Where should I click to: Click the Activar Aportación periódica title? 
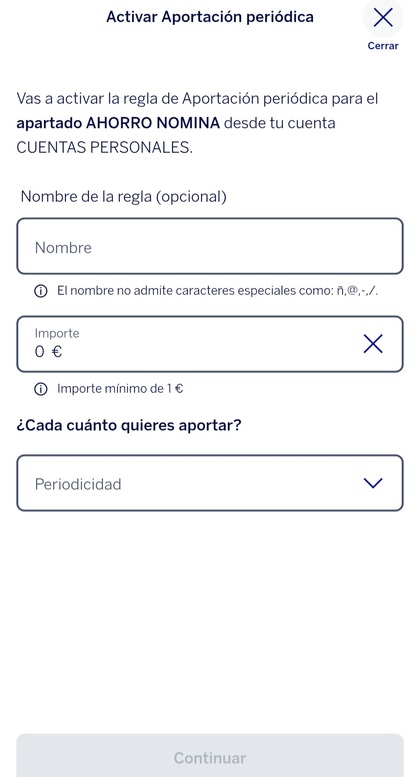click(210, 17)
